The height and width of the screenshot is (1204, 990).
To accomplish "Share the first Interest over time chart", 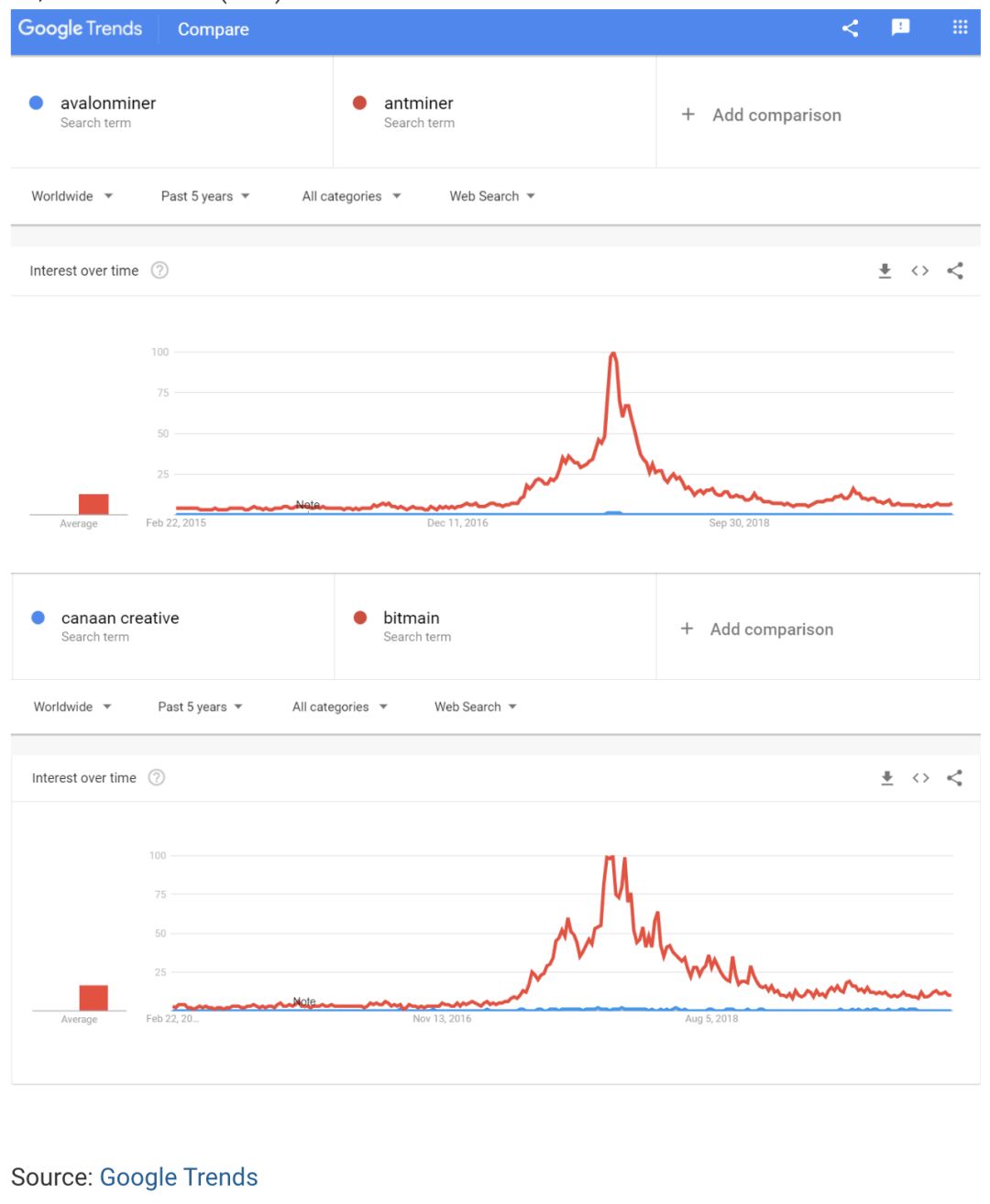I will click(955, 270).
